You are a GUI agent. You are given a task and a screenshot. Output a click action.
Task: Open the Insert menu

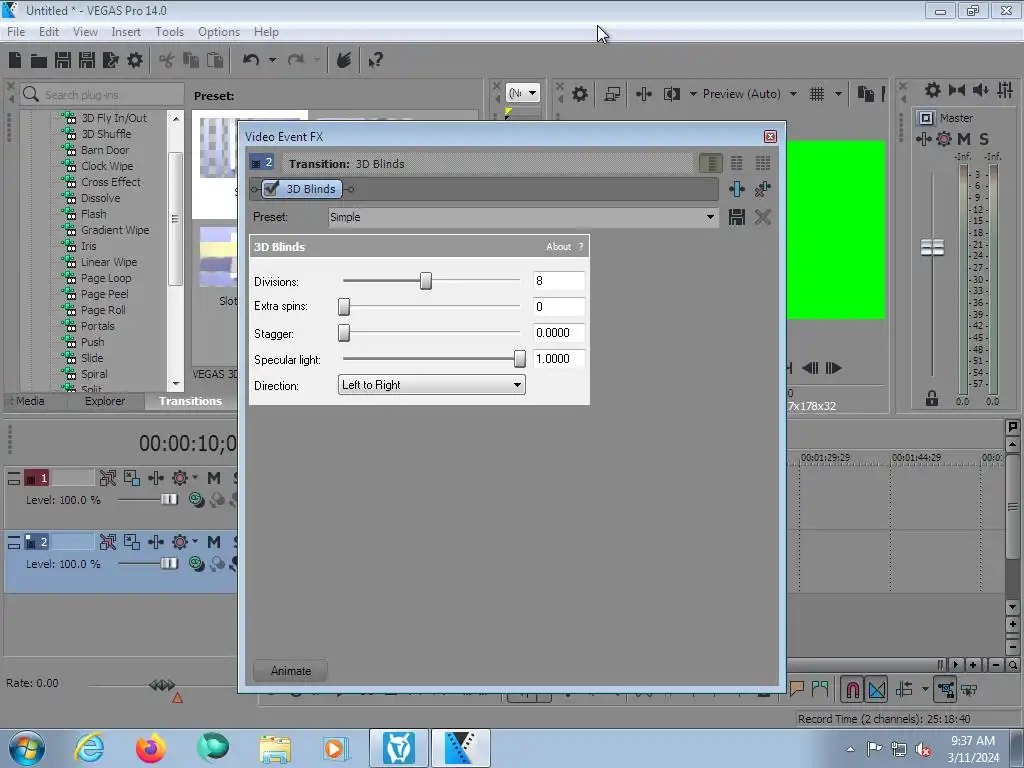[126, 31]
